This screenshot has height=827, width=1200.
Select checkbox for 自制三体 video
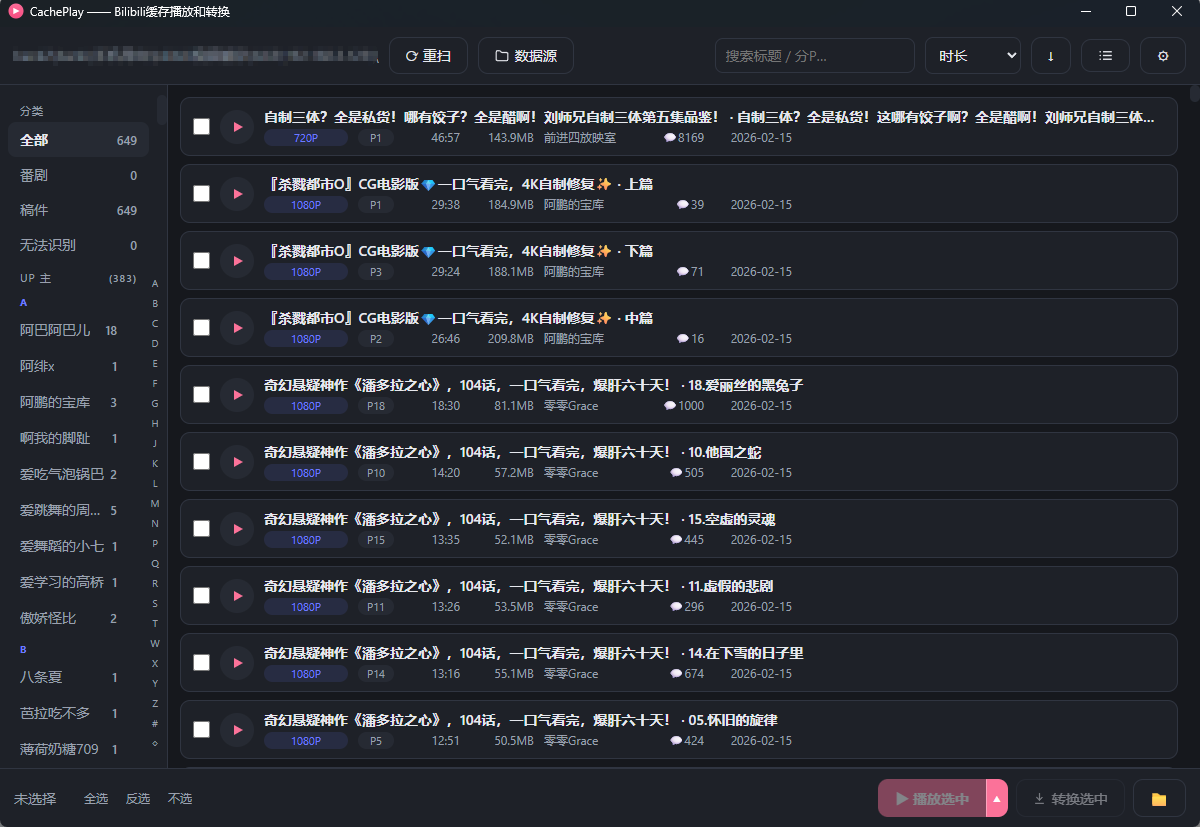[x=201, y=127]
